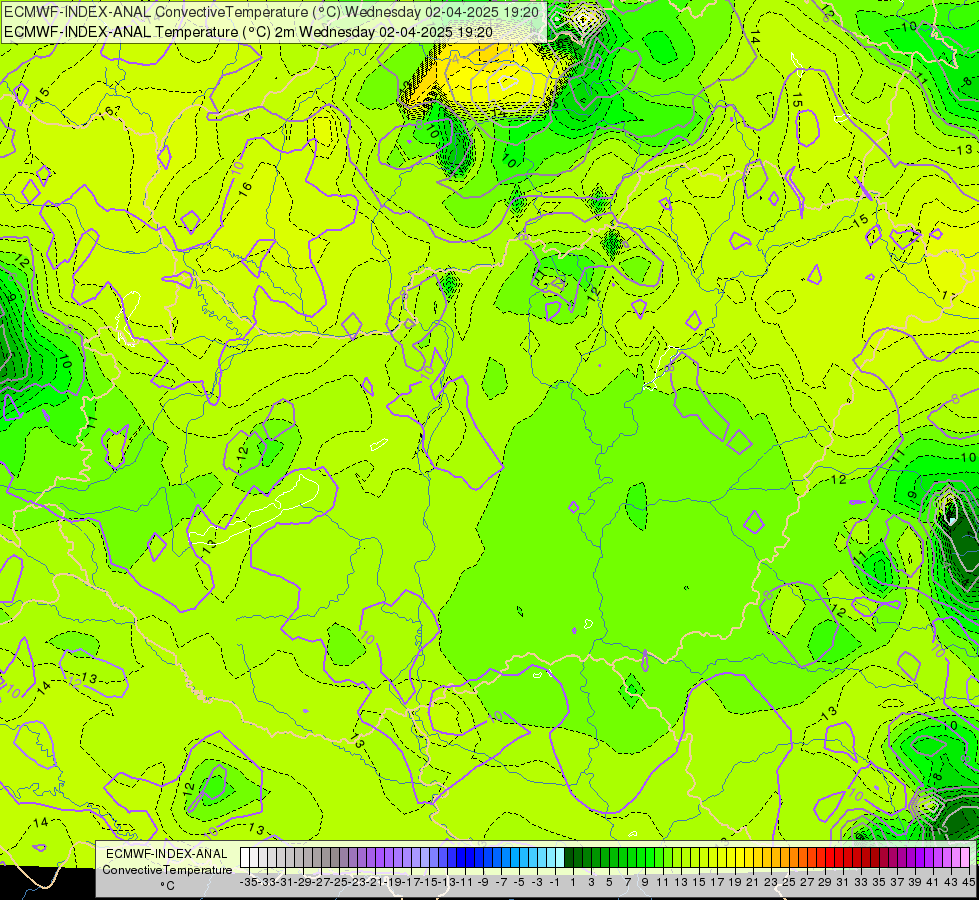
Task: Click the -35 legend scale value
Action: tap(249, 882)
